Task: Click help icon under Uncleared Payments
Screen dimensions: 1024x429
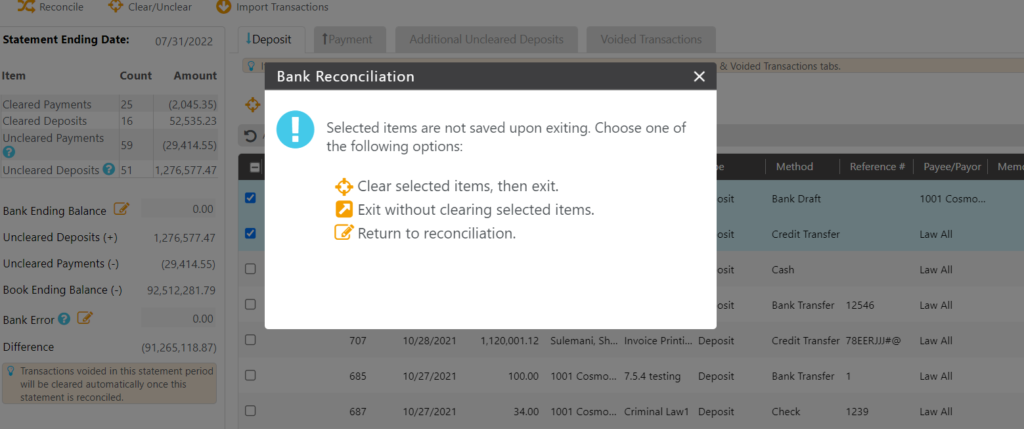Action: [x=9, y=152]
